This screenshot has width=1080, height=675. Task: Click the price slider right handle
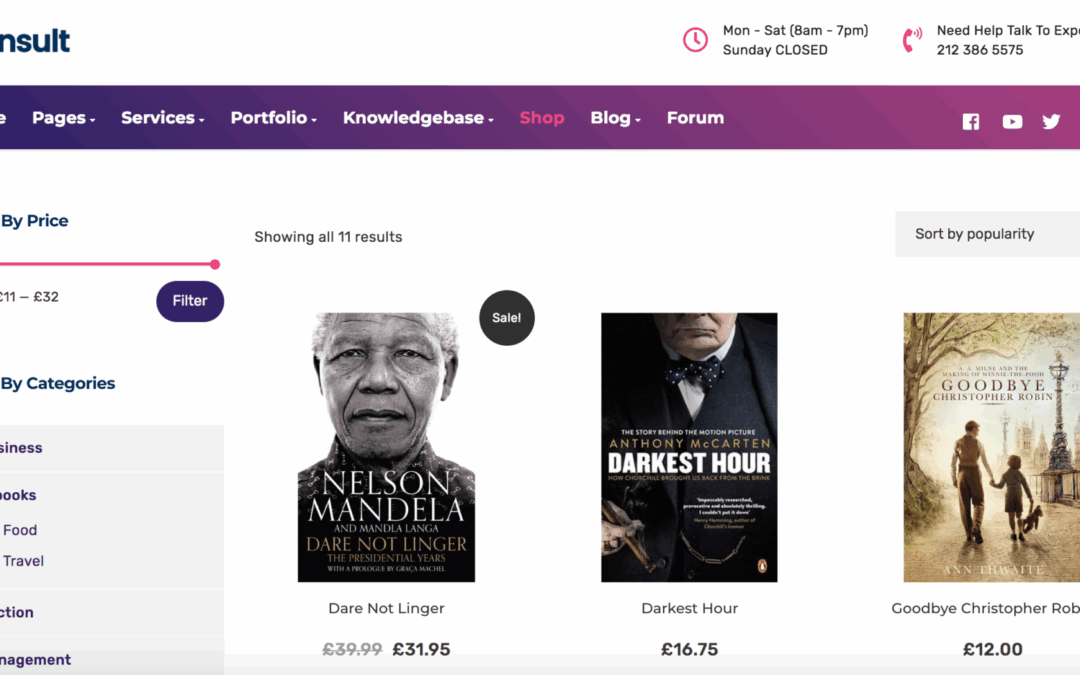click(x=215, y=264)
